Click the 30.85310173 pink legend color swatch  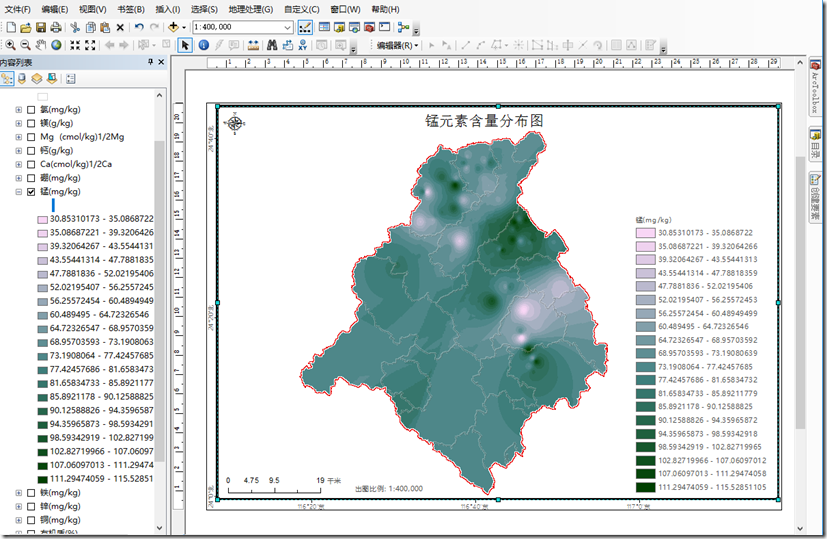pyautogui.click(x=646, y=233)
